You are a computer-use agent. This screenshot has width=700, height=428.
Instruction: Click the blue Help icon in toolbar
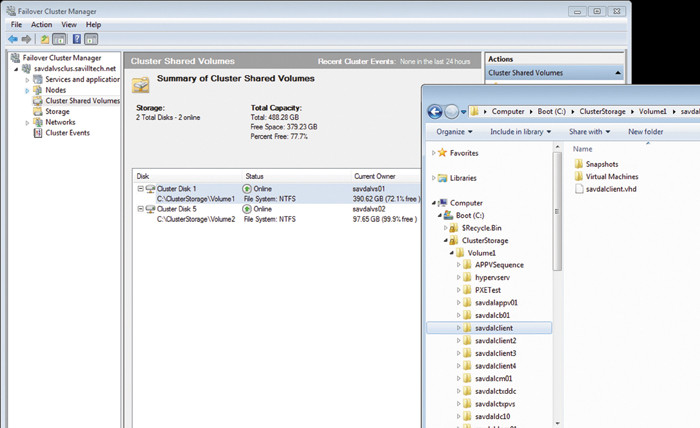76,39
